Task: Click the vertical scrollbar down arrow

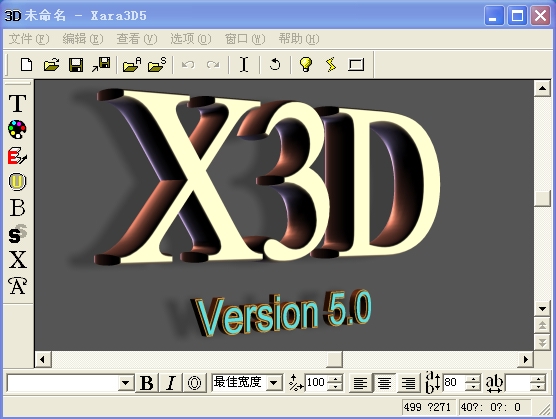Action: click(x=542, y=308)
